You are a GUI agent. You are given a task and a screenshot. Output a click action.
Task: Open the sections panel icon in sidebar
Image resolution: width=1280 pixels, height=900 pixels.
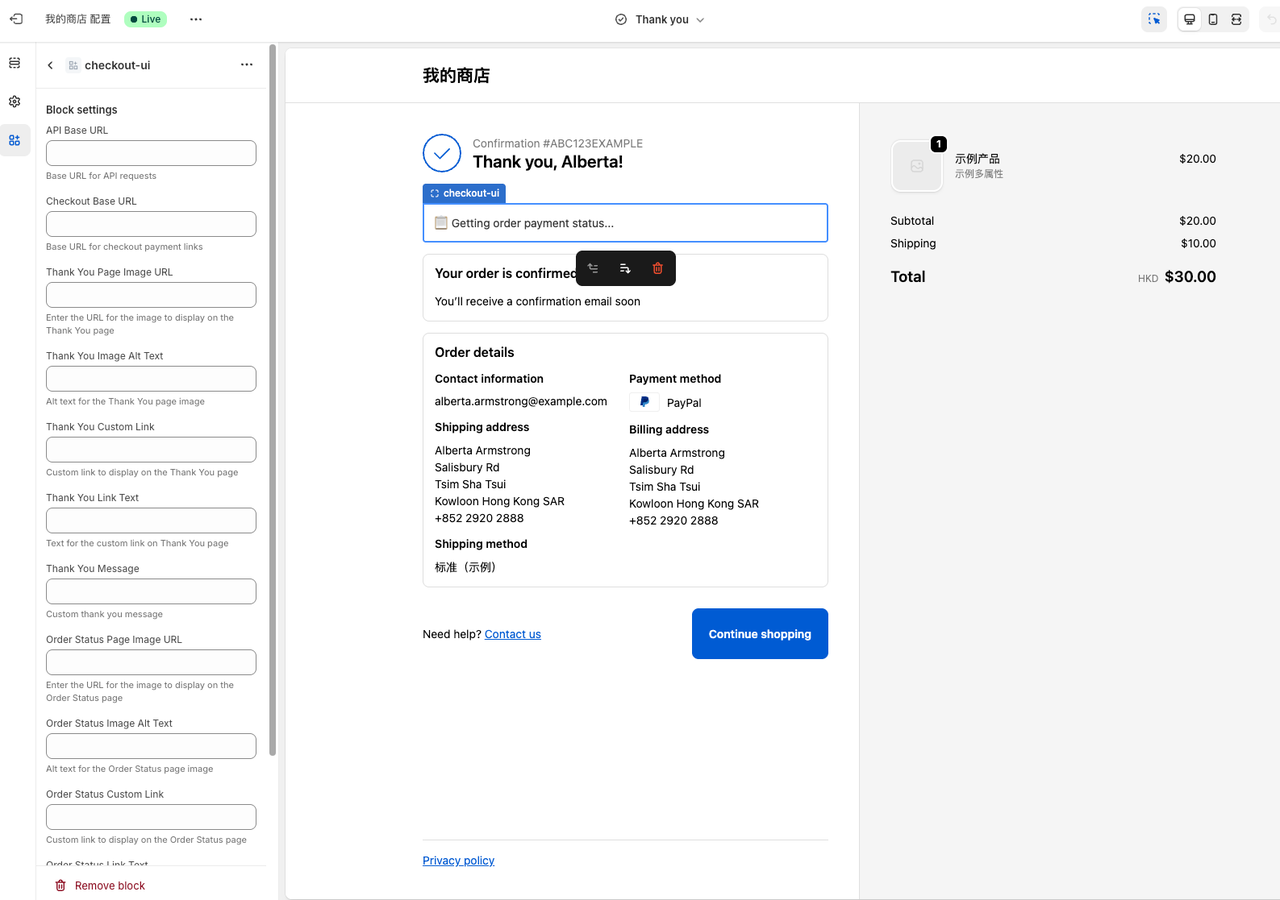pos(14,62)
